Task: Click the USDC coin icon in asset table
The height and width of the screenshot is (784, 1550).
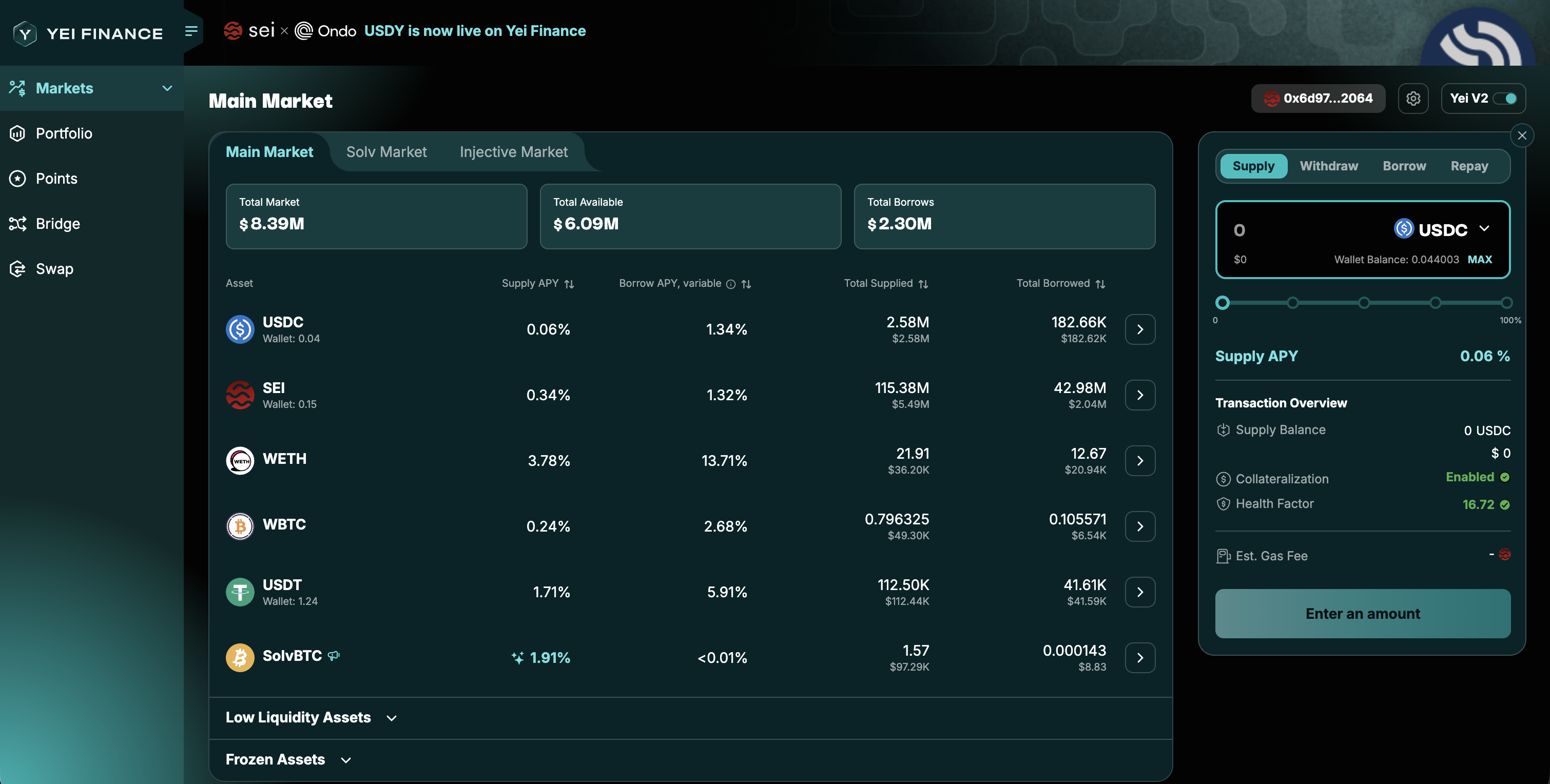Action: coord(240,330)
